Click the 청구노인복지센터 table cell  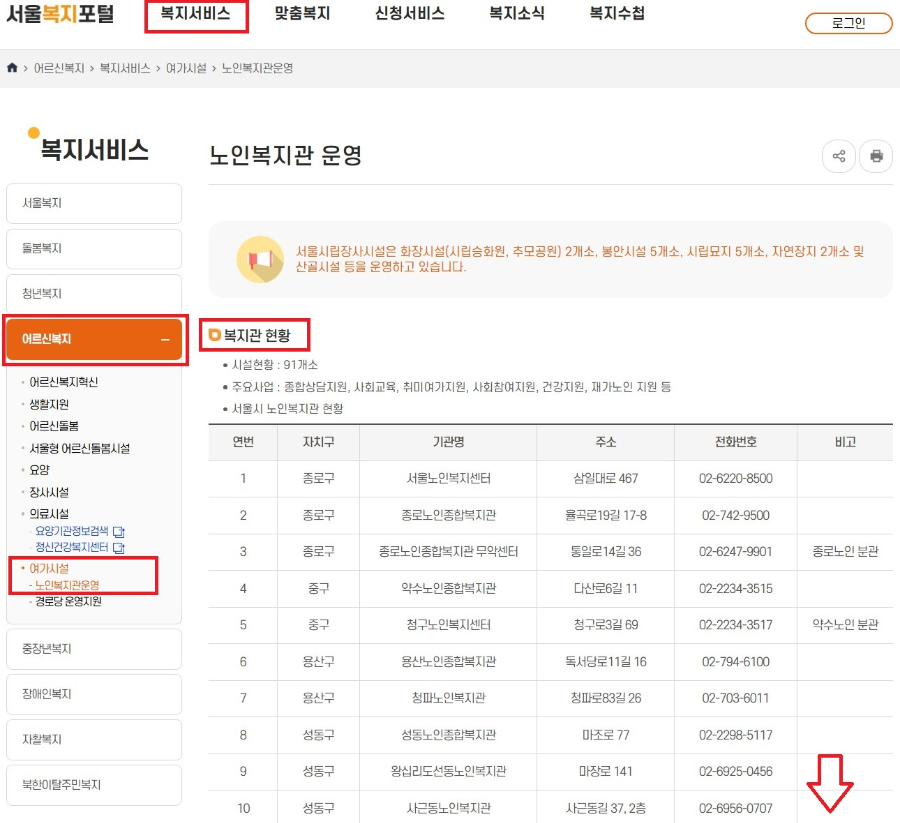pos(448,625)
